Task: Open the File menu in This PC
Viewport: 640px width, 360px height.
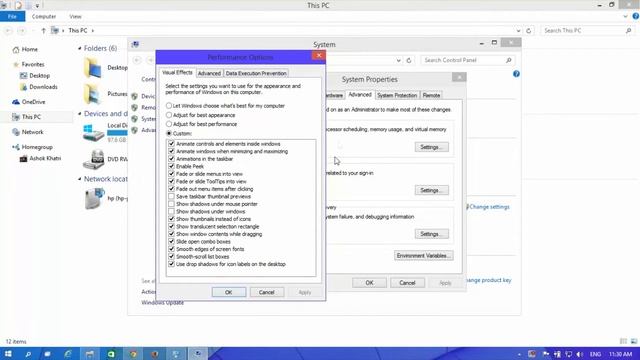Action: (12, 17)
